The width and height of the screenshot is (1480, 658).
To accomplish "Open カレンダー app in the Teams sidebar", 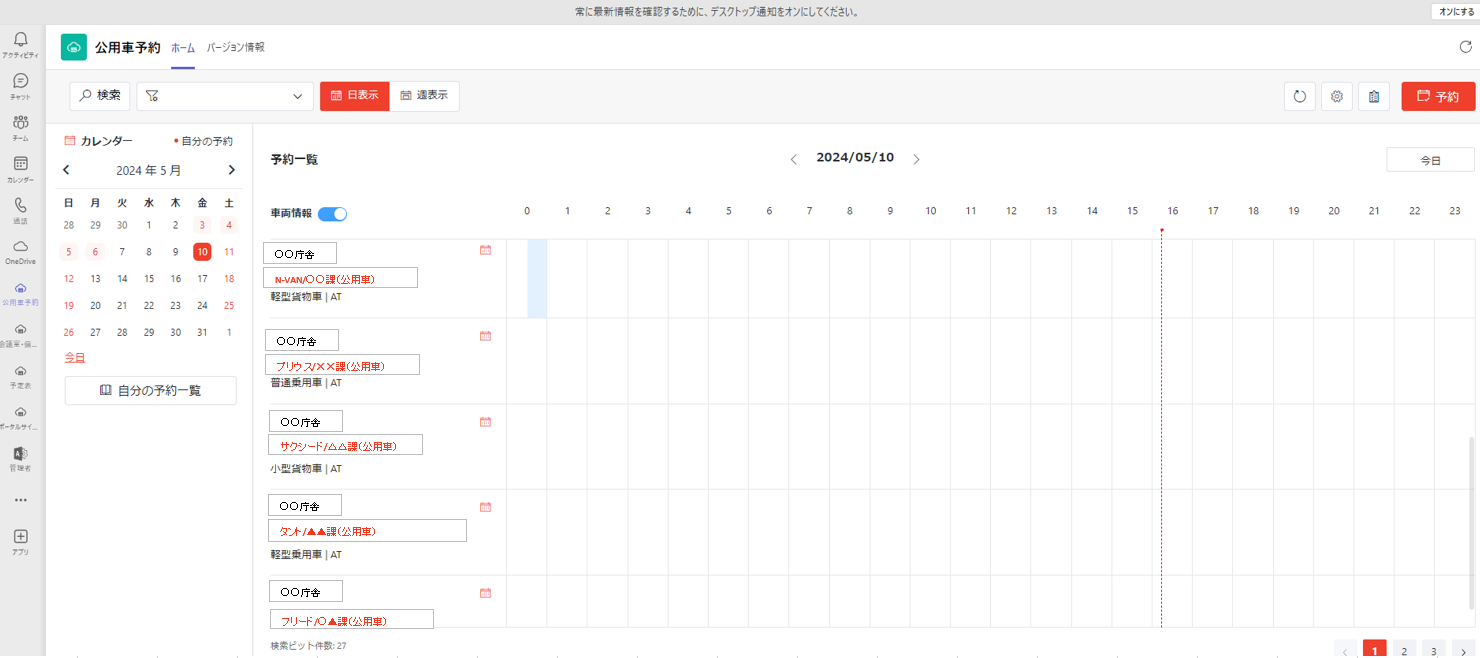I will pos(21,169).
